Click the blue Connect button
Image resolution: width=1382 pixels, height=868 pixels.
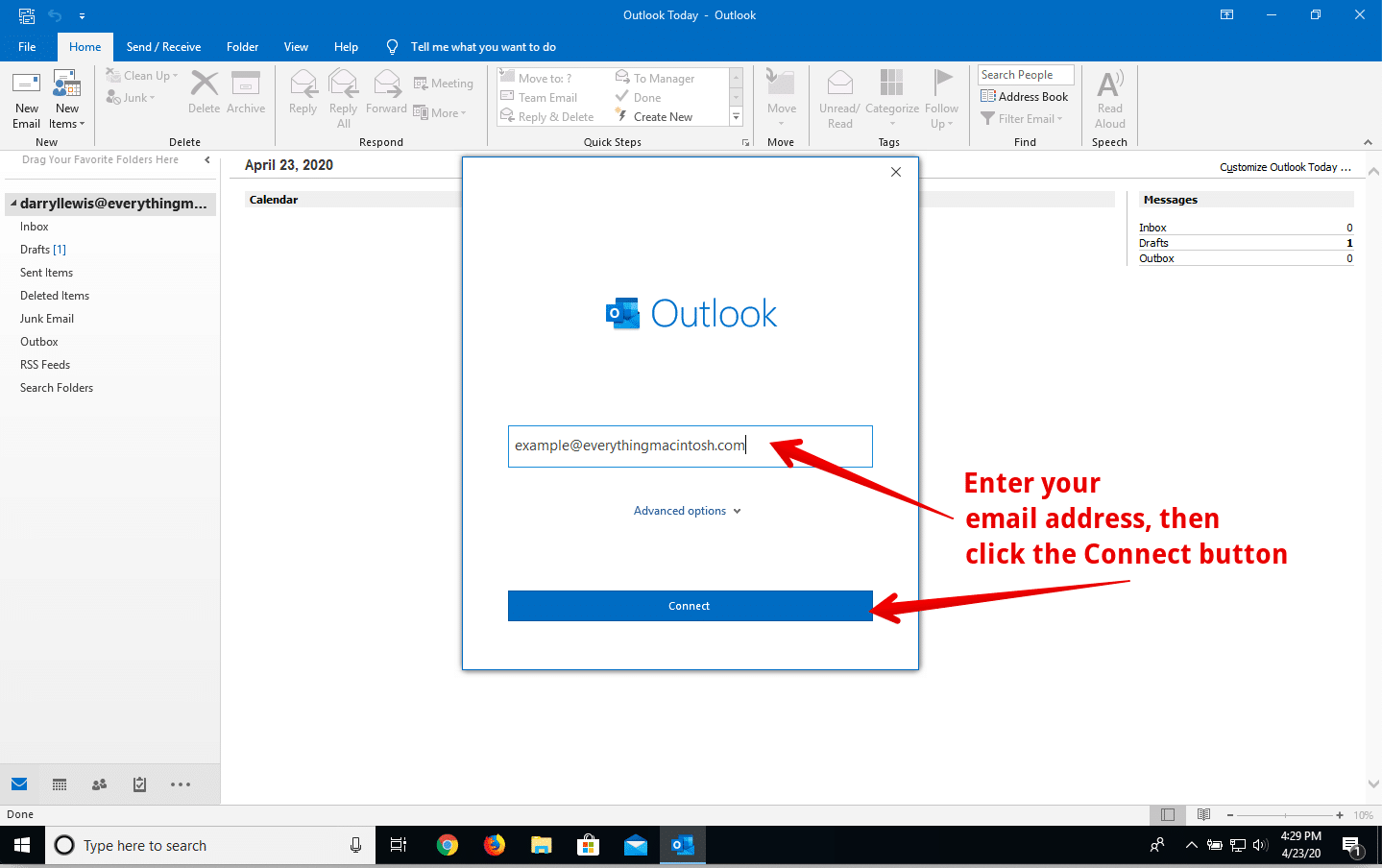pos(690,606)
